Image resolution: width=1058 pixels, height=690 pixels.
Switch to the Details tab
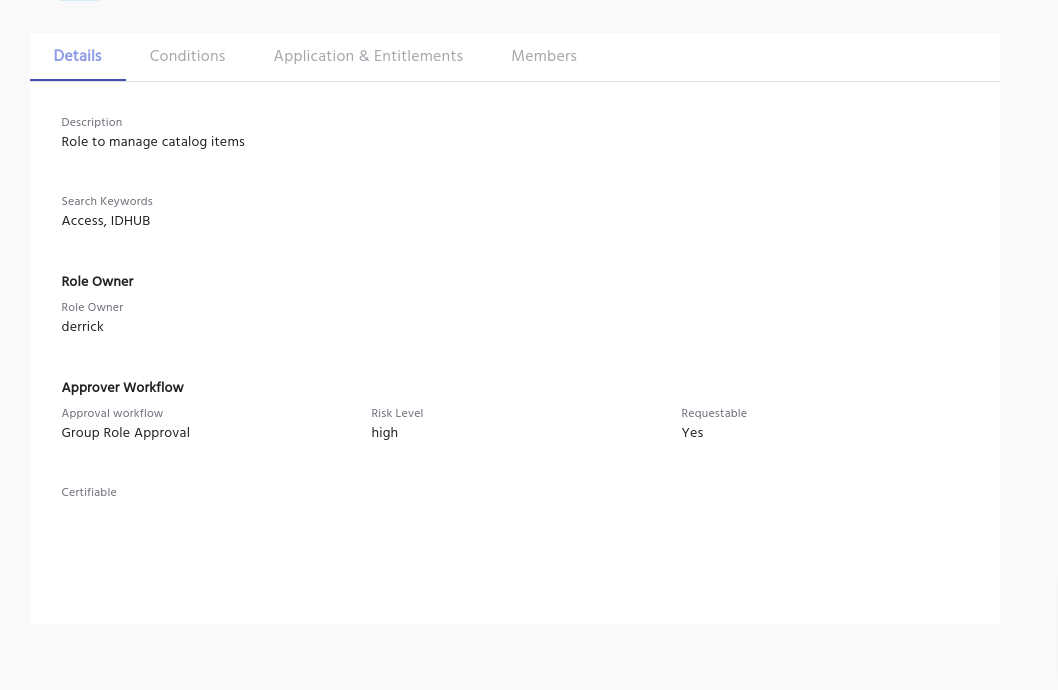(x=78, y=56)
